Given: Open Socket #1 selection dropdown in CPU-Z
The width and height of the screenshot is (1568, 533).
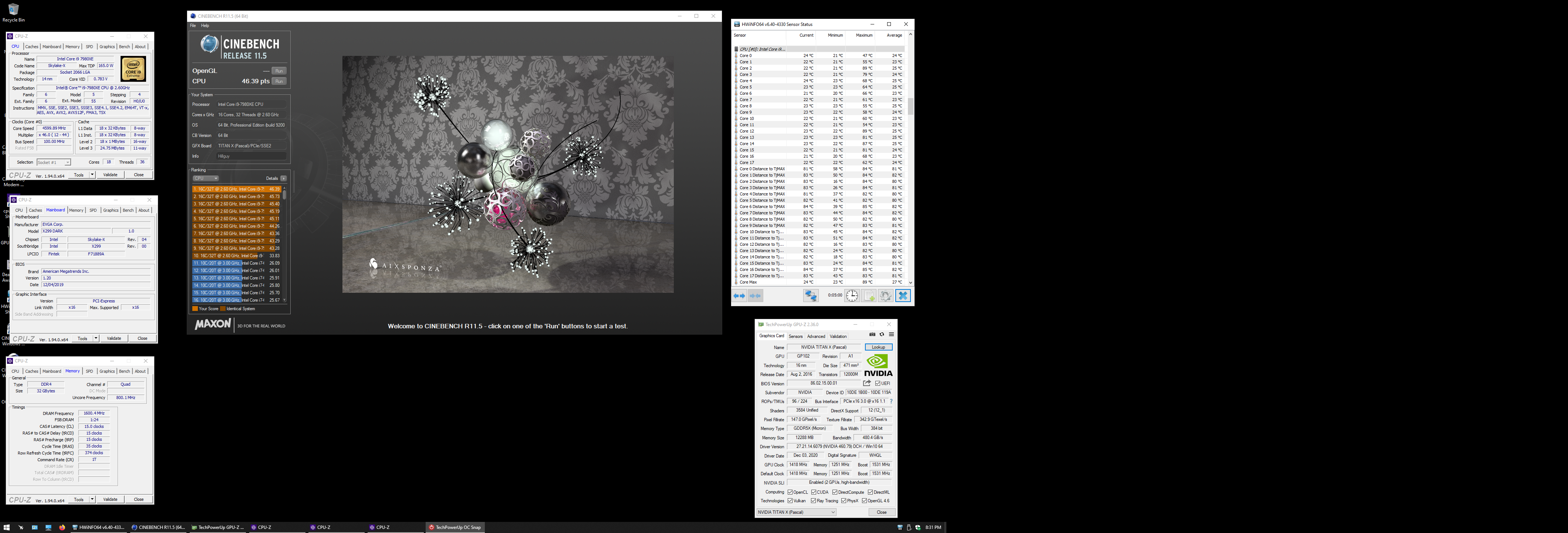Looking at the screenshot, I should point(54,162).
